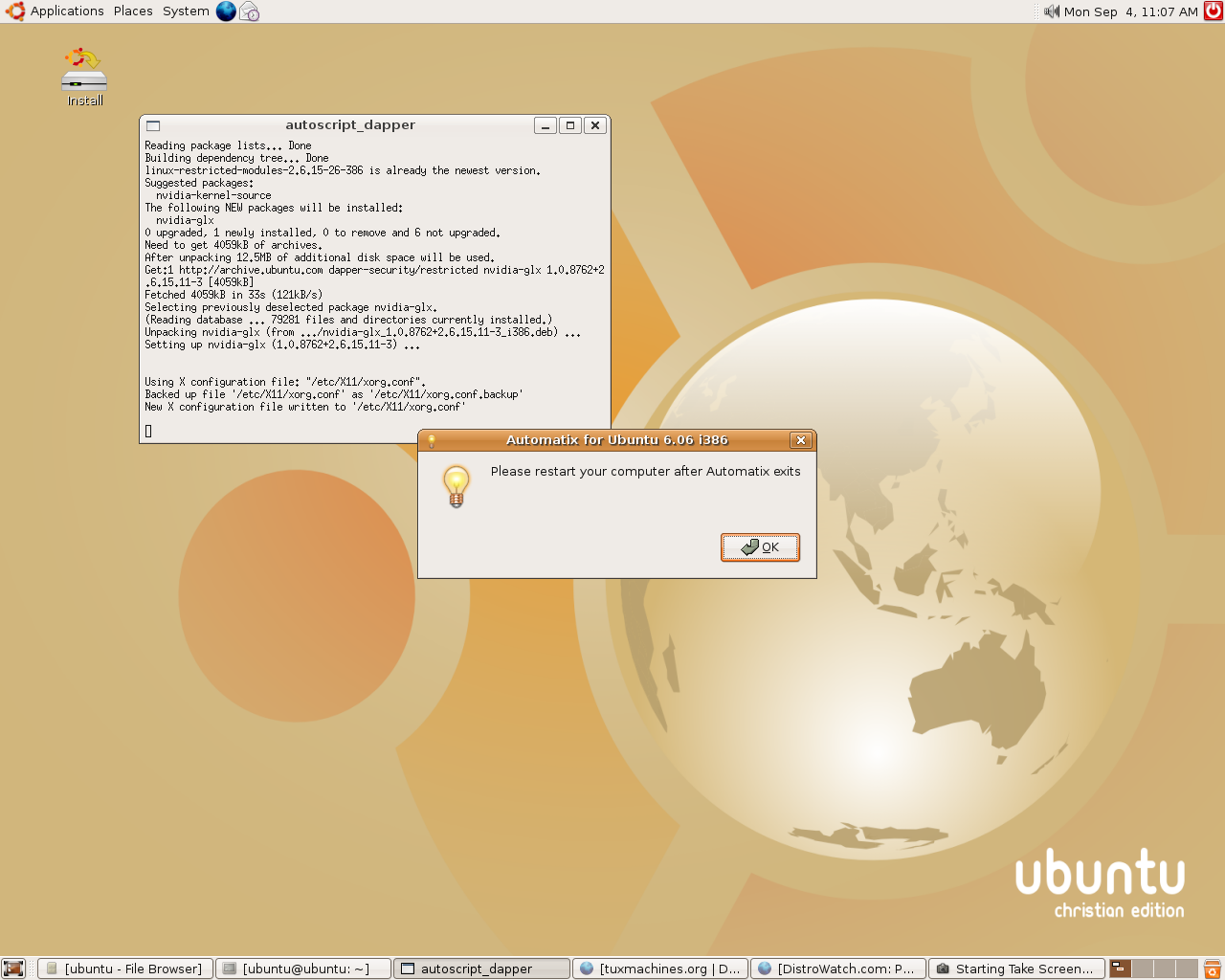Viewport: 1225px width, 980px height.
Task: Open the Applications menu
Action: [x=67, y=11]
